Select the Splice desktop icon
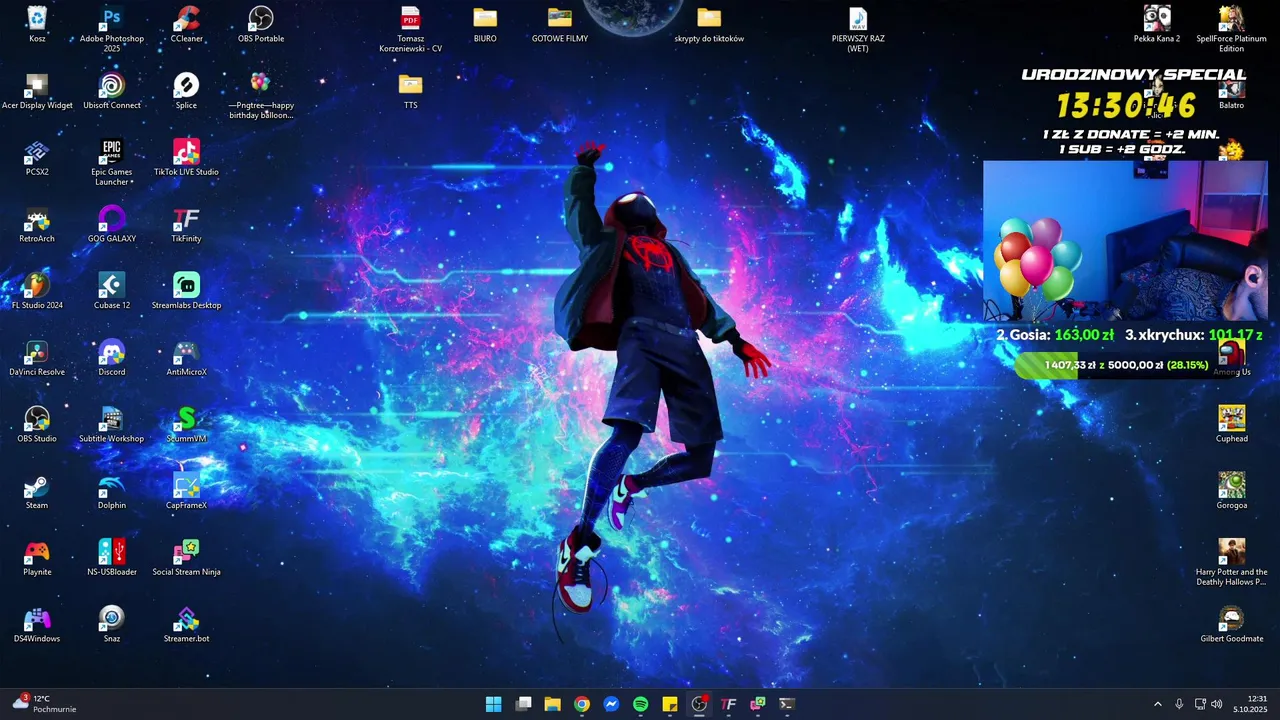 (x=186, y=91)
